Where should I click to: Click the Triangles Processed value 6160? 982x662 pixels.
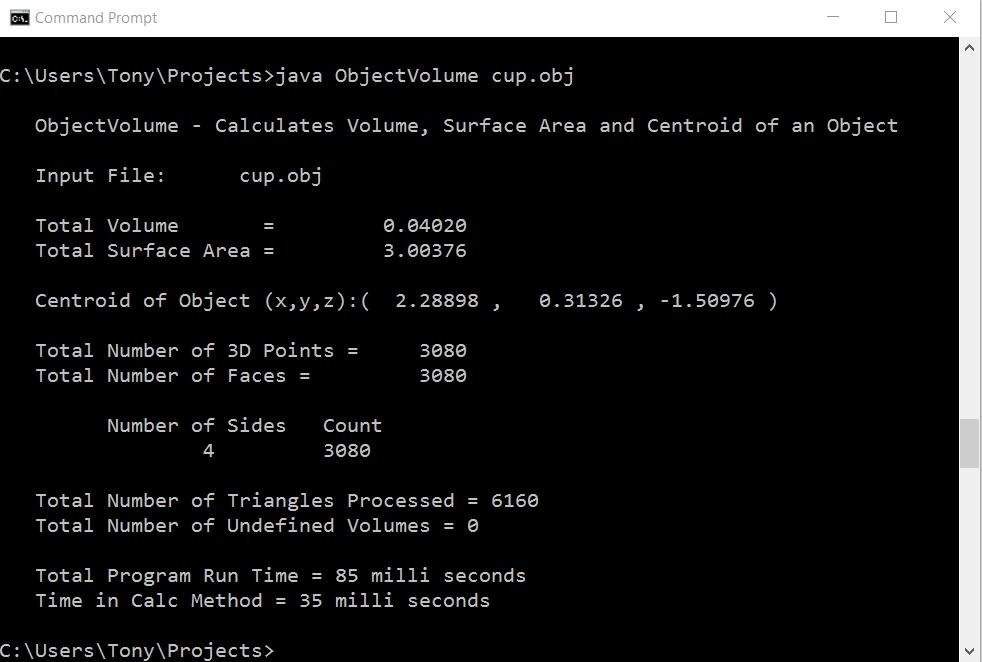tap(514, 501)
